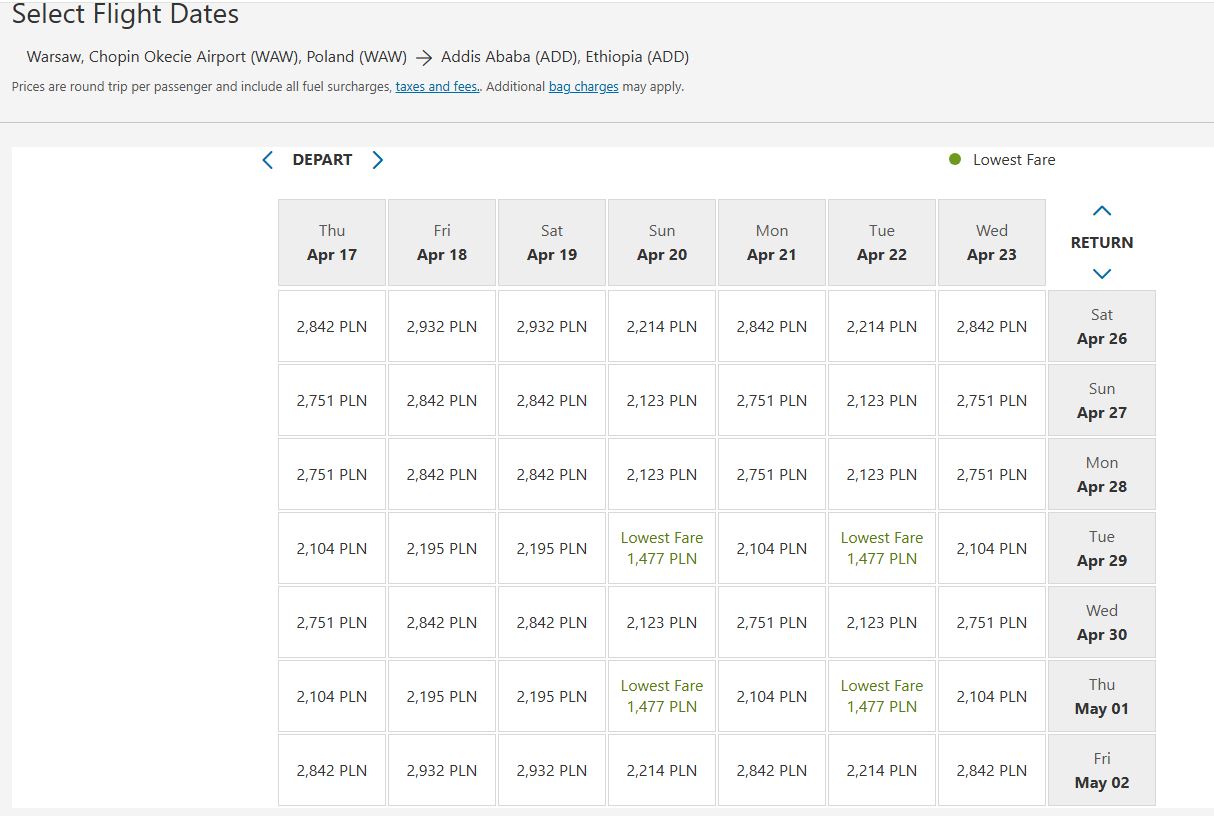Select the Sun Apr 20 departure column header
This screenshot has height=816, width=1214.
(662, 242)
